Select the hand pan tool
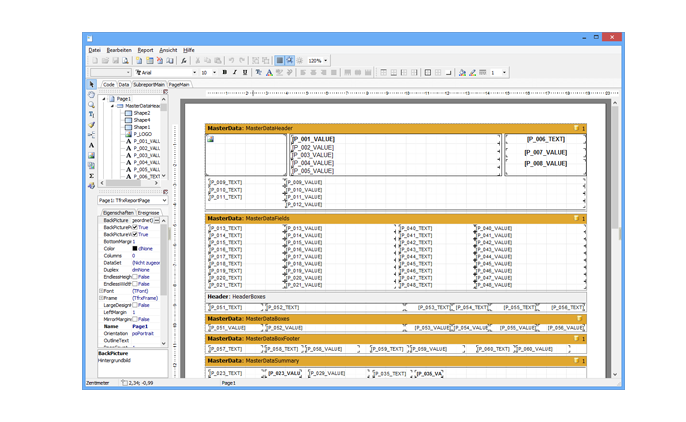Image resolution: width=686 pixels, height=422 pixels. point(91,95)
